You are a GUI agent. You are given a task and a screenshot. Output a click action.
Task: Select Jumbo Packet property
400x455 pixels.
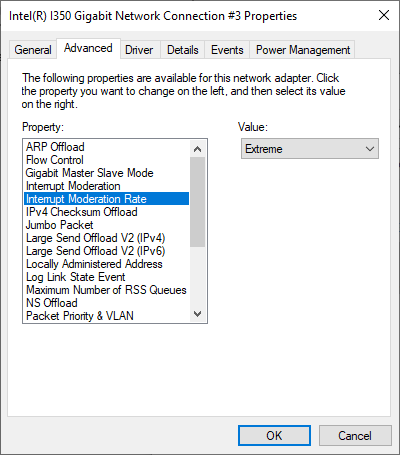tap(106, 225)
